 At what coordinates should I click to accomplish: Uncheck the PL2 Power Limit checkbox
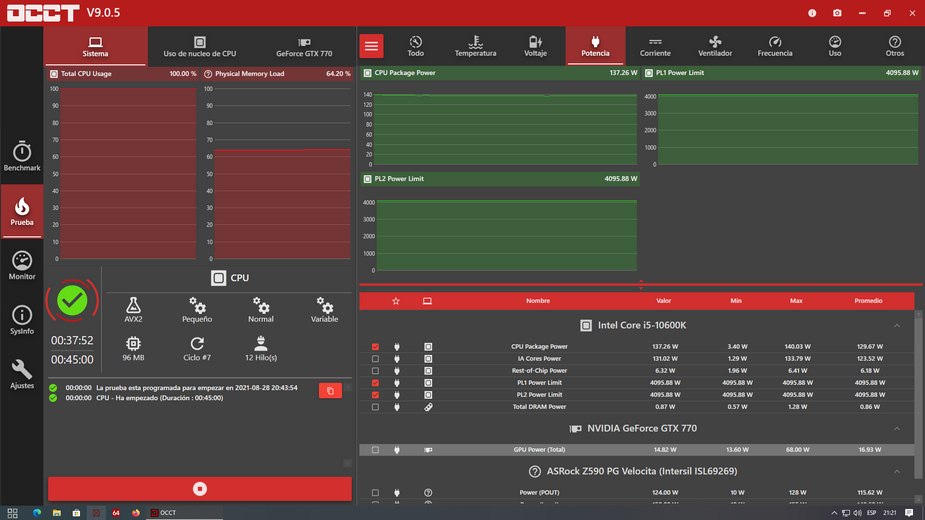375,395
